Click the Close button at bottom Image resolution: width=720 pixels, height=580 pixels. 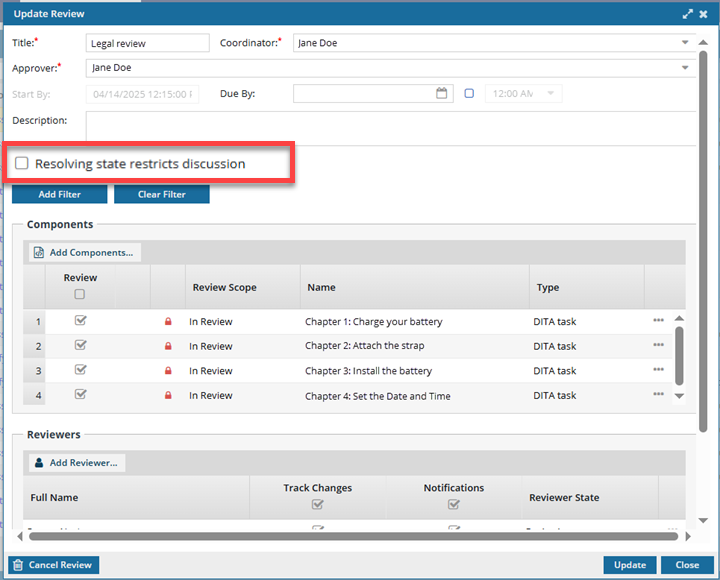click(x=687, y=565)
